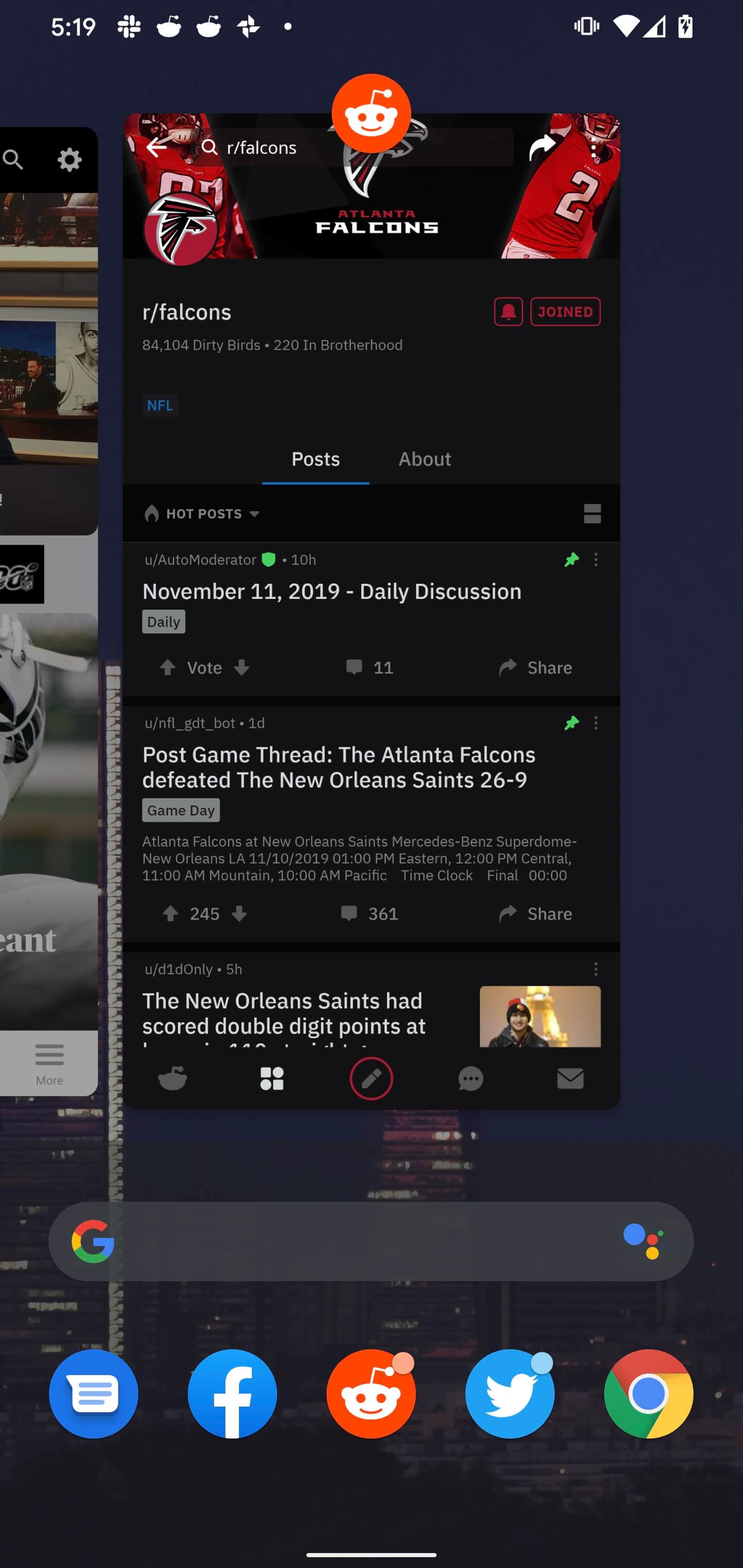Select the NFL tag
The image size is (743, 1568).
[160, 405]
